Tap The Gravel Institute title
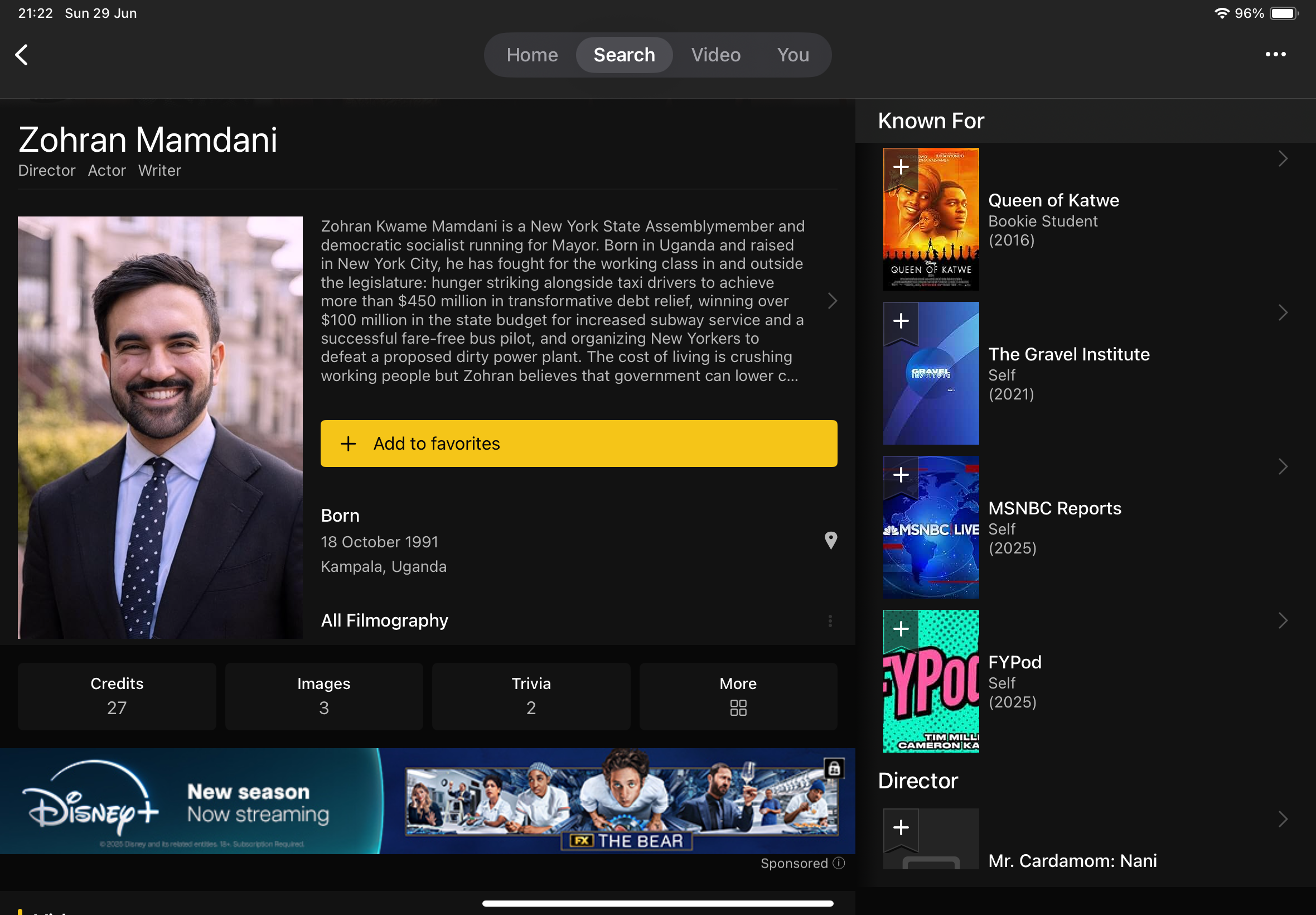Screen dimensions: 1316x915 tap(1069, 355)
